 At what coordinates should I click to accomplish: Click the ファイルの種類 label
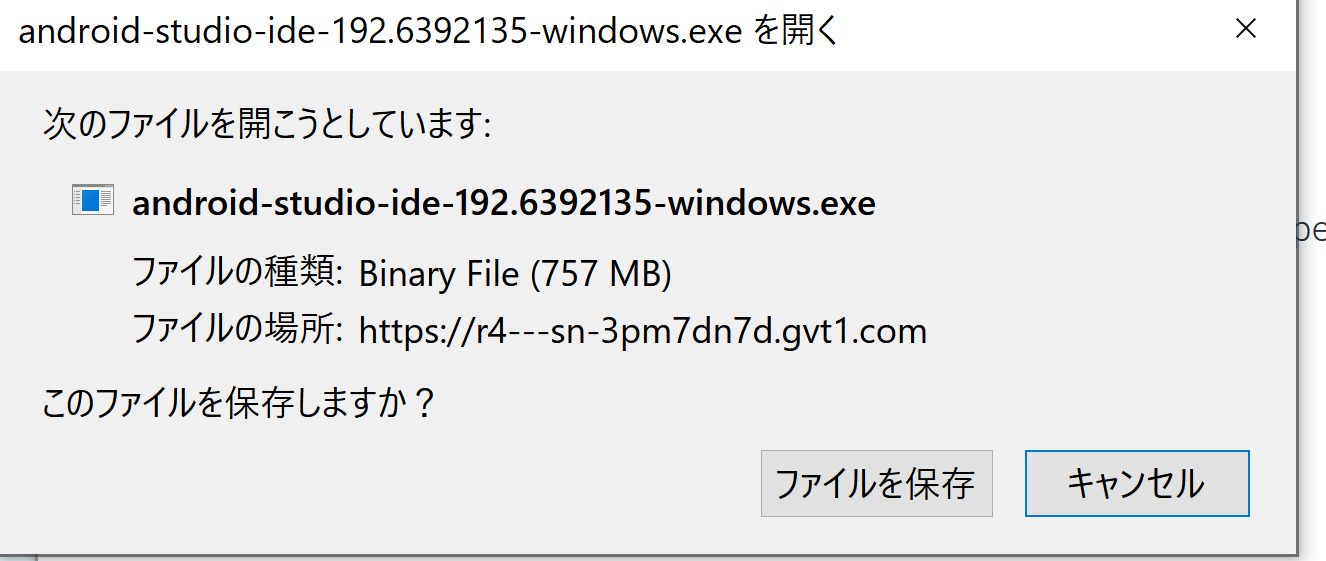(238, 272)
